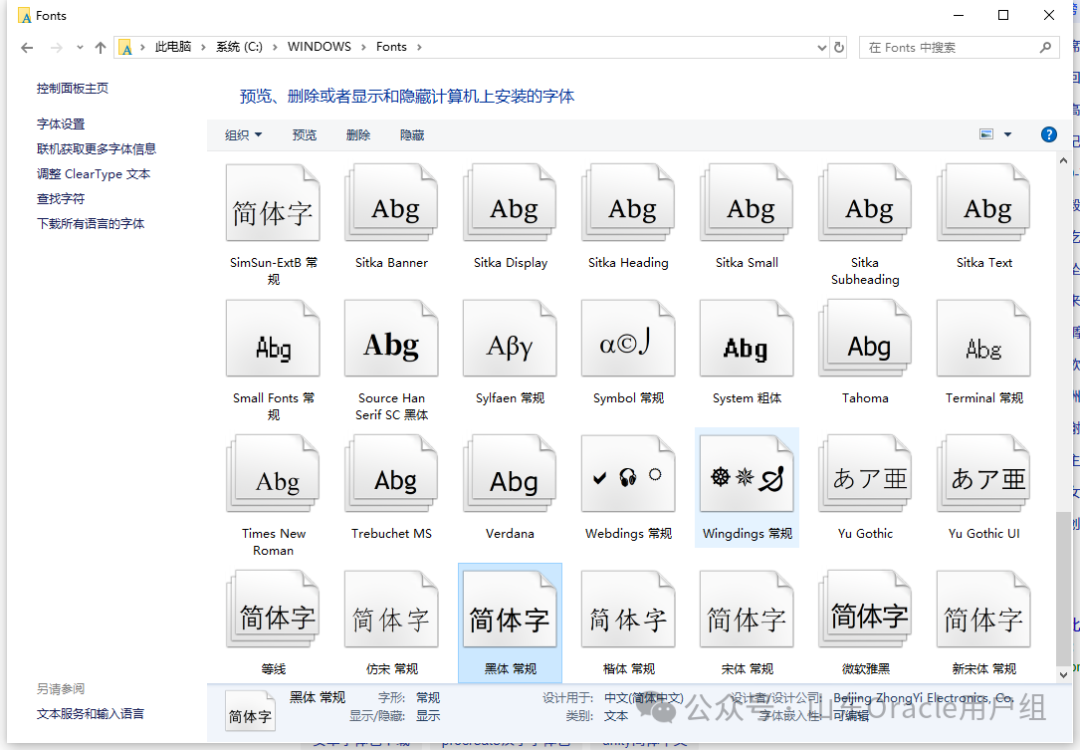Focus the 在 Fonts 中搜索 search box
This screenshot has width=1080, height=750.
959,48
